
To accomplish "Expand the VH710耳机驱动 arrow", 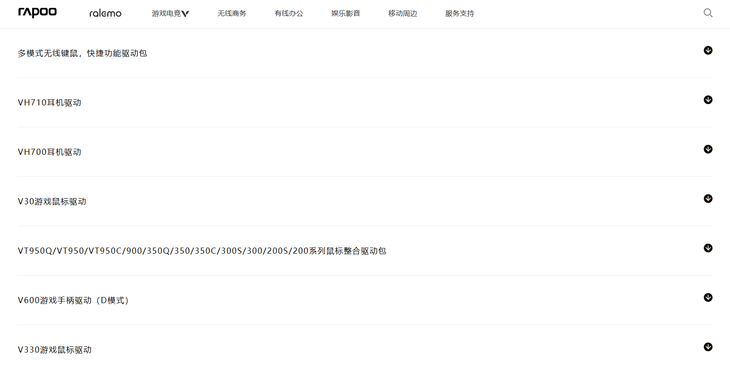I will tap(708, 100).
